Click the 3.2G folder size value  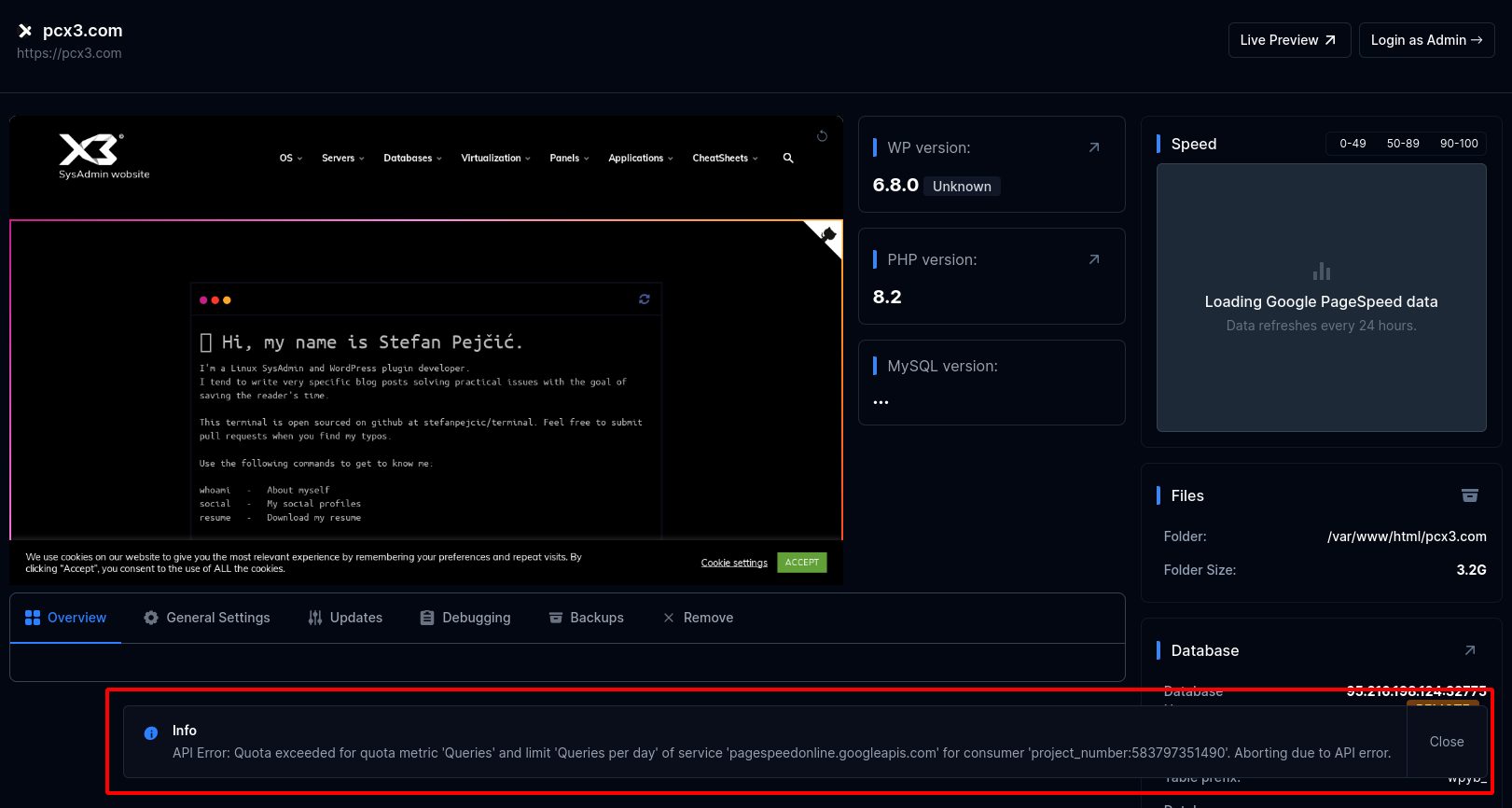point(1471,570)
